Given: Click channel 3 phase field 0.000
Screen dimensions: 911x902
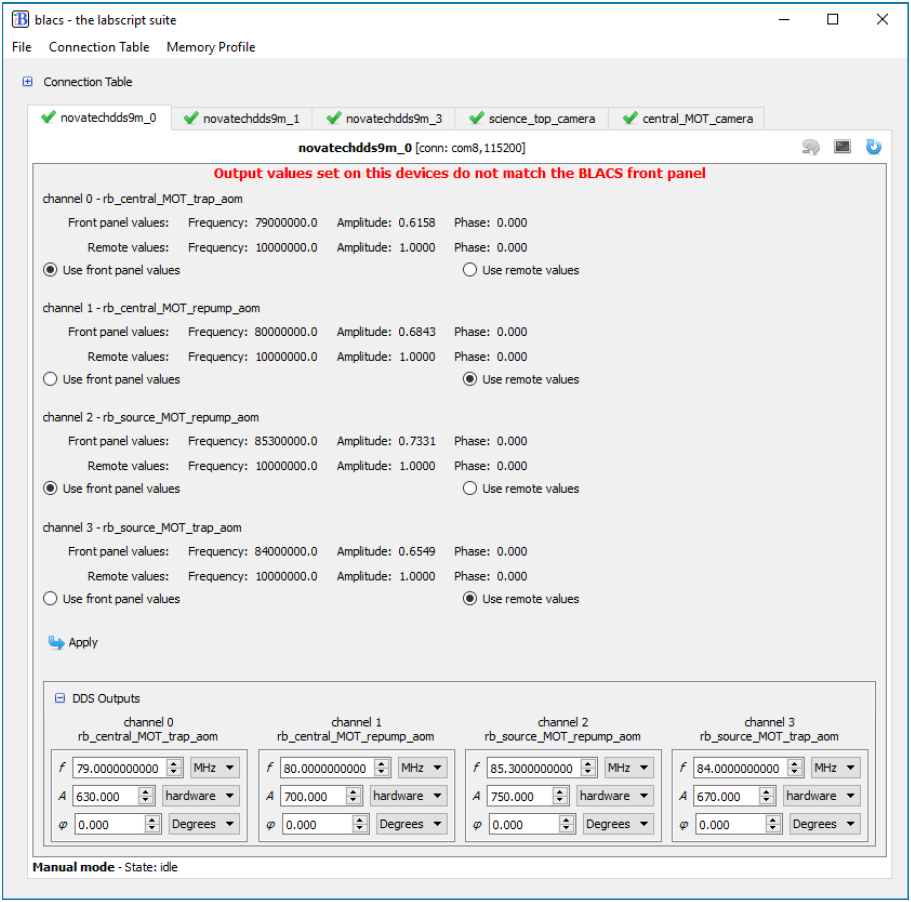Looking at the screenshot, I should click(731, 824).
